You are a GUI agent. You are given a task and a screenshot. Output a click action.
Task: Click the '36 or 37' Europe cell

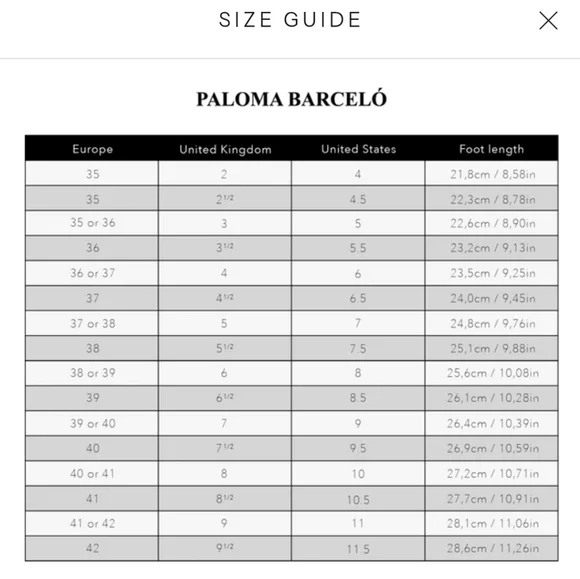(92, 273)
